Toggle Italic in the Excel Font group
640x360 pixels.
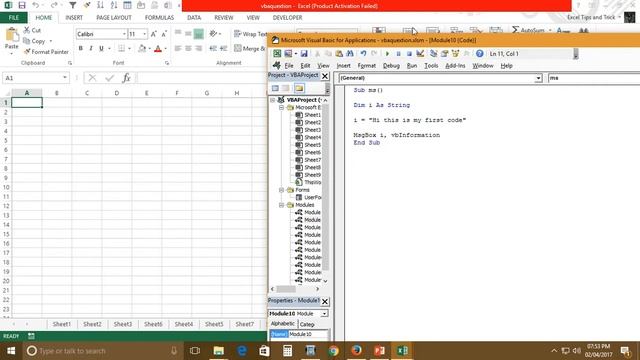pos(91,48)
